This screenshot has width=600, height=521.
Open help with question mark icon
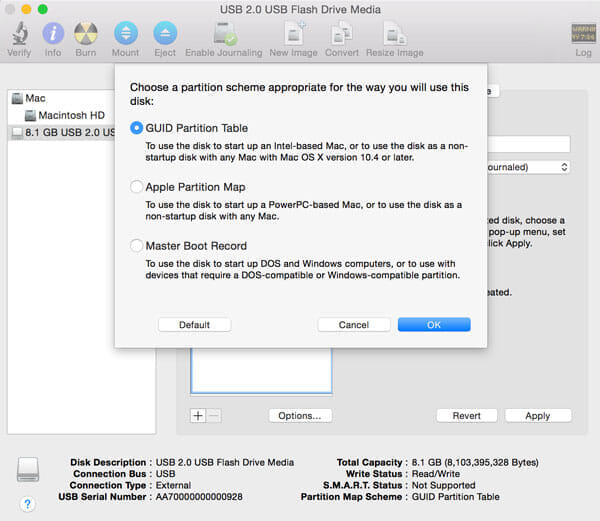27,503
